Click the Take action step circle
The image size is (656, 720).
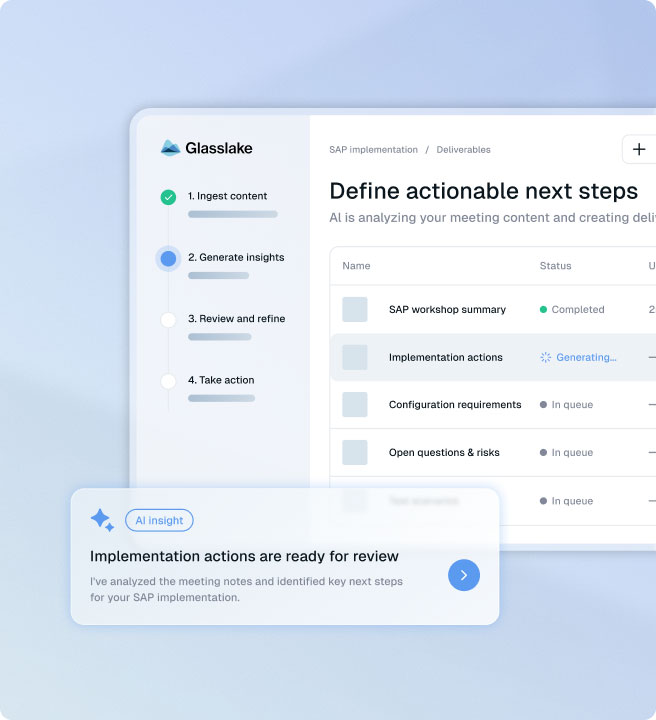168,381
